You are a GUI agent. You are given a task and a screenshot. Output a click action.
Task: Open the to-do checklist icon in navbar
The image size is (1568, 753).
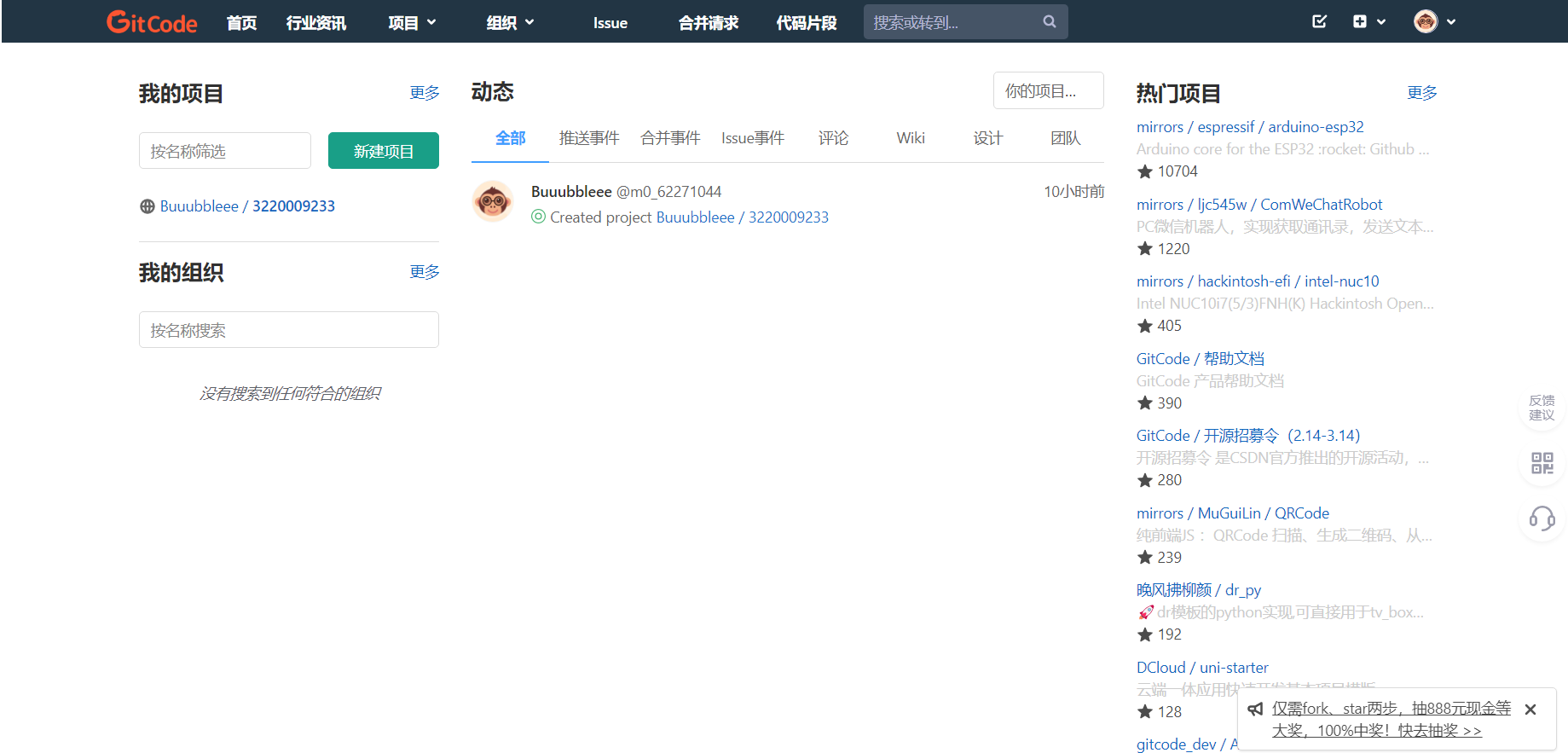[1319, 21]
